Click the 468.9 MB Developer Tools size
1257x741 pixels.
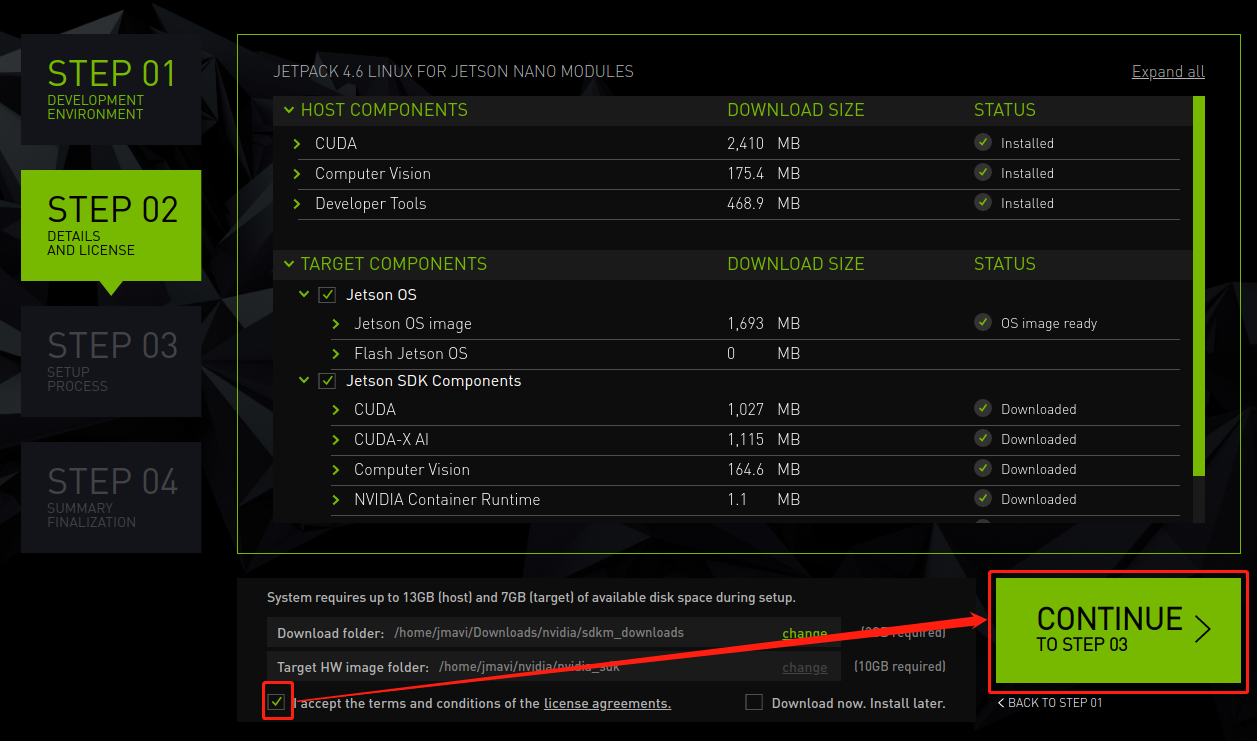pyautogui.click(x=763, y=203)
